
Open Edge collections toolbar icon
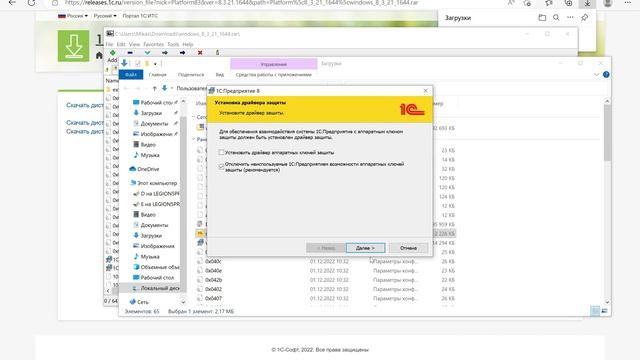click(568, 3)
